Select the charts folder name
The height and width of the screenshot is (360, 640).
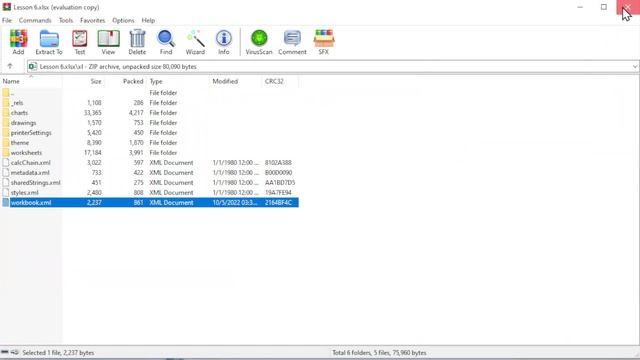[20, 113]
